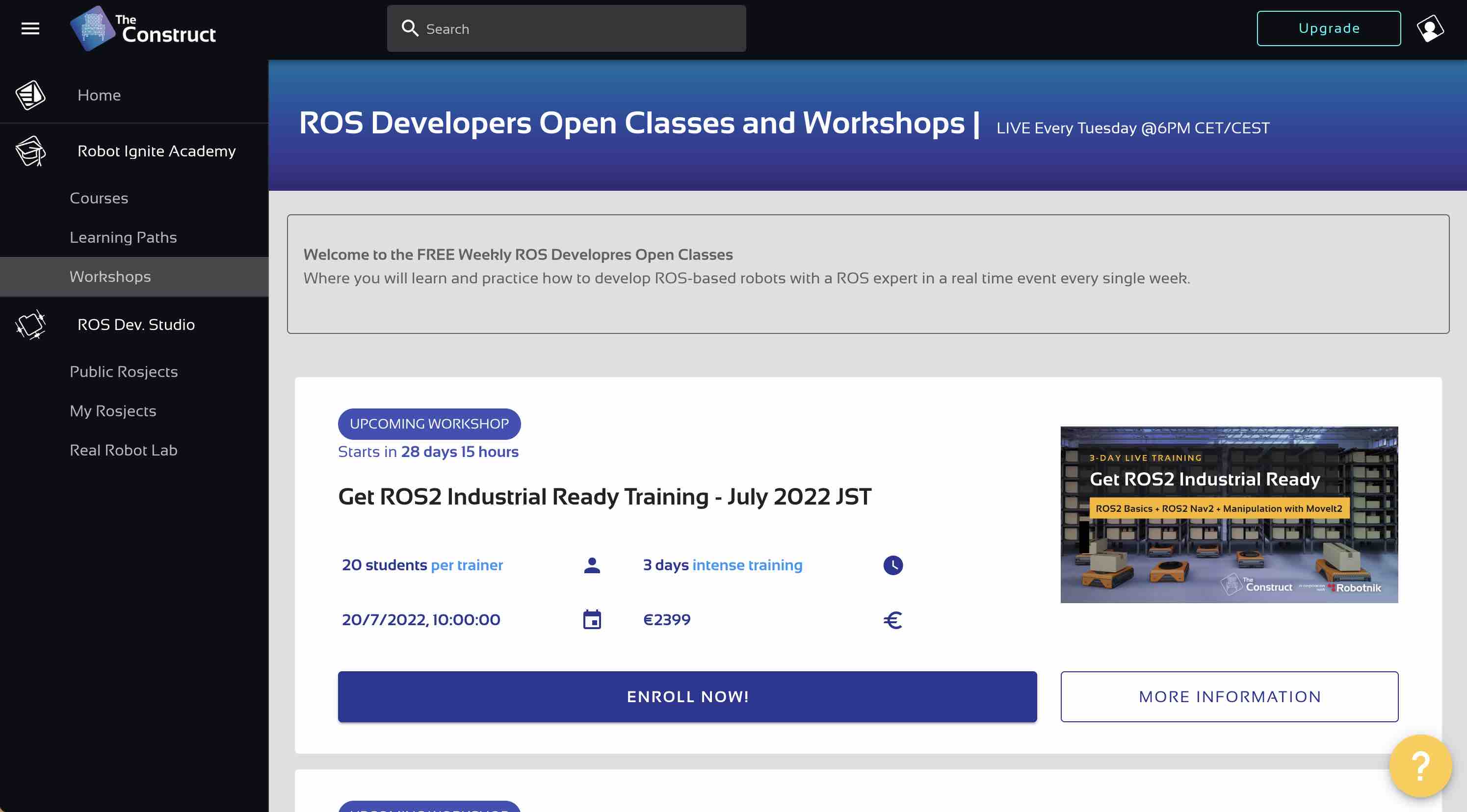Click the clock icon beside intense training

tap(892, 565)
